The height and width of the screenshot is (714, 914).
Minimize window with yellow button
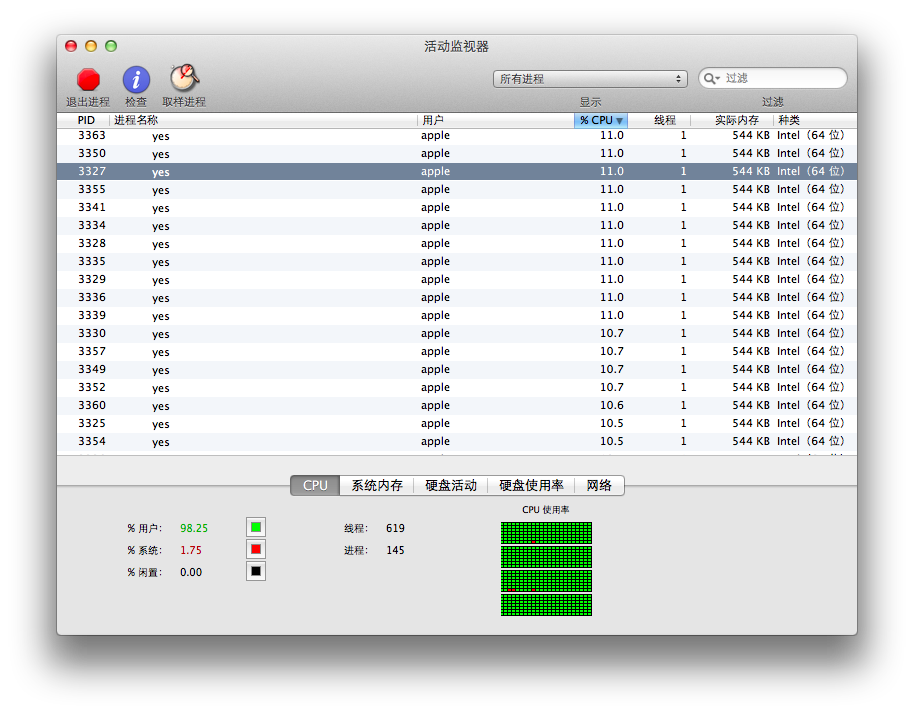[x=91, y=46]
